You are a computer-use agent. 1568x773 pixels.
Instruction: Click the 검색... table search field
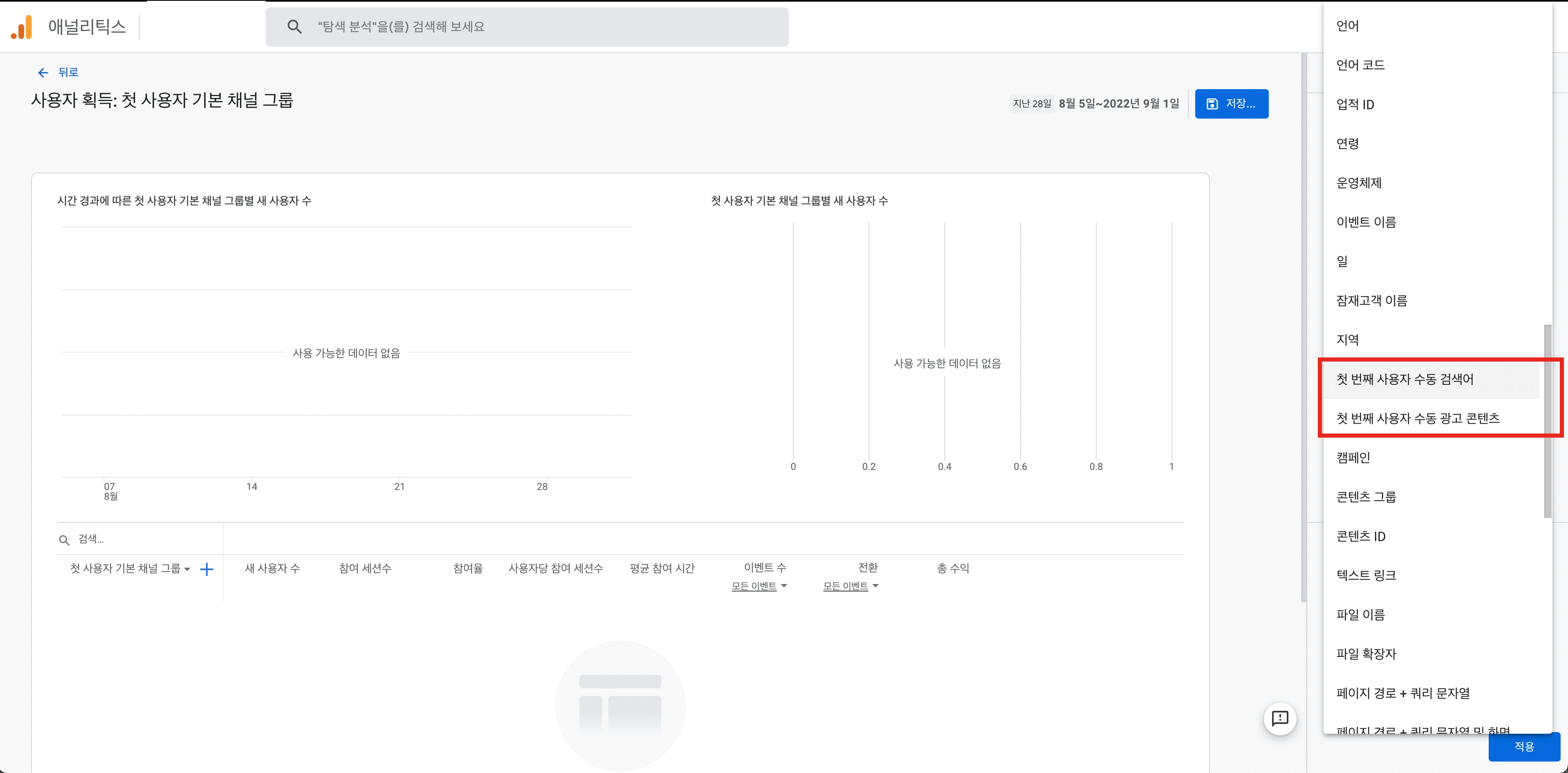pos(140,539)
